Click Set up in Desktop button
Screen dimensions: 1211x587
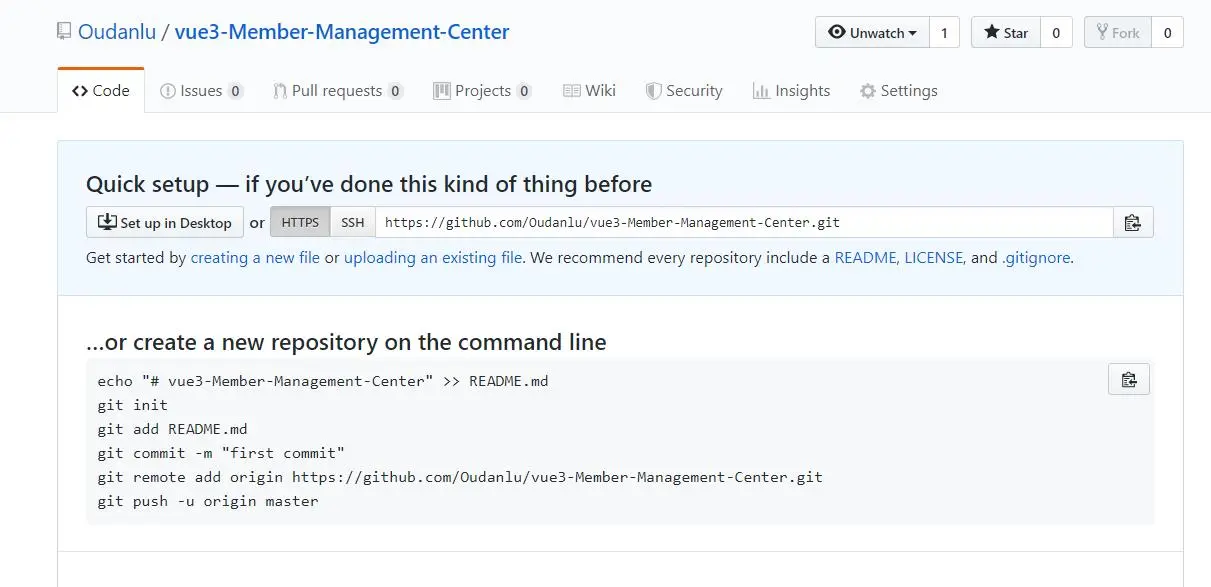click(165, 223)
